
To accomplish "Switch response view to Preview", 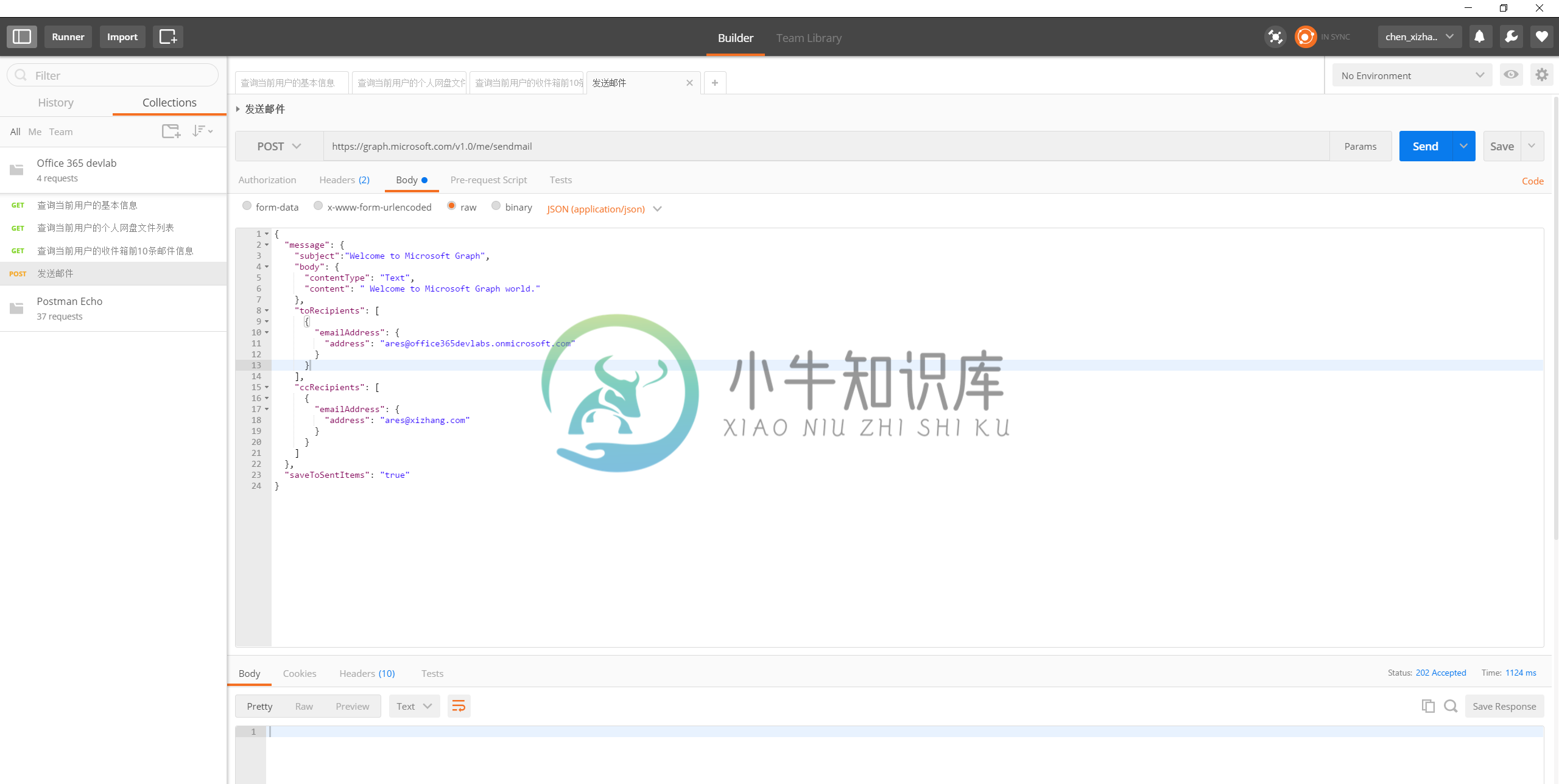I will click(353, 706).
